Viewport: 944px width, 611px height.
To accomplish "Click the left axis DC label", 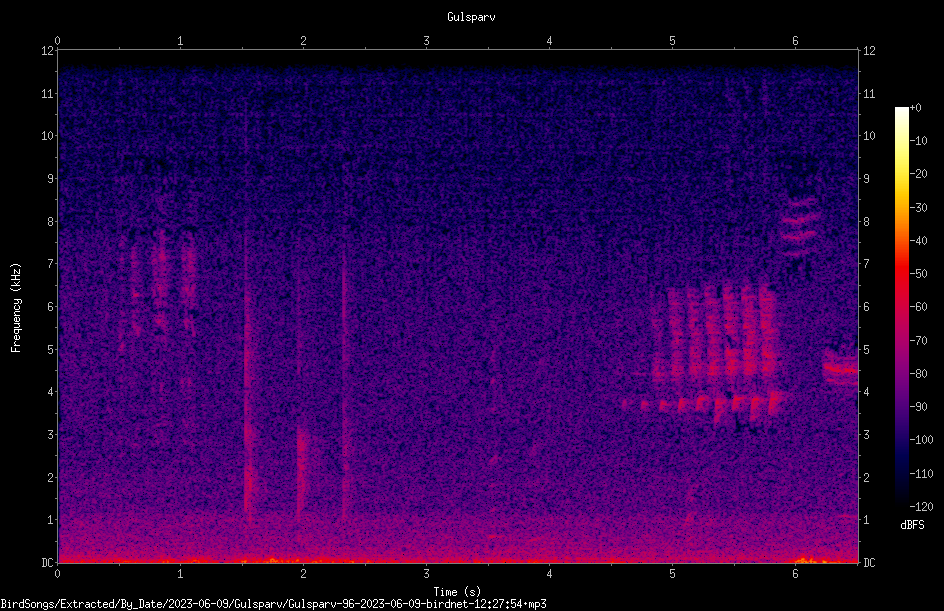I will tap(47, 563).
